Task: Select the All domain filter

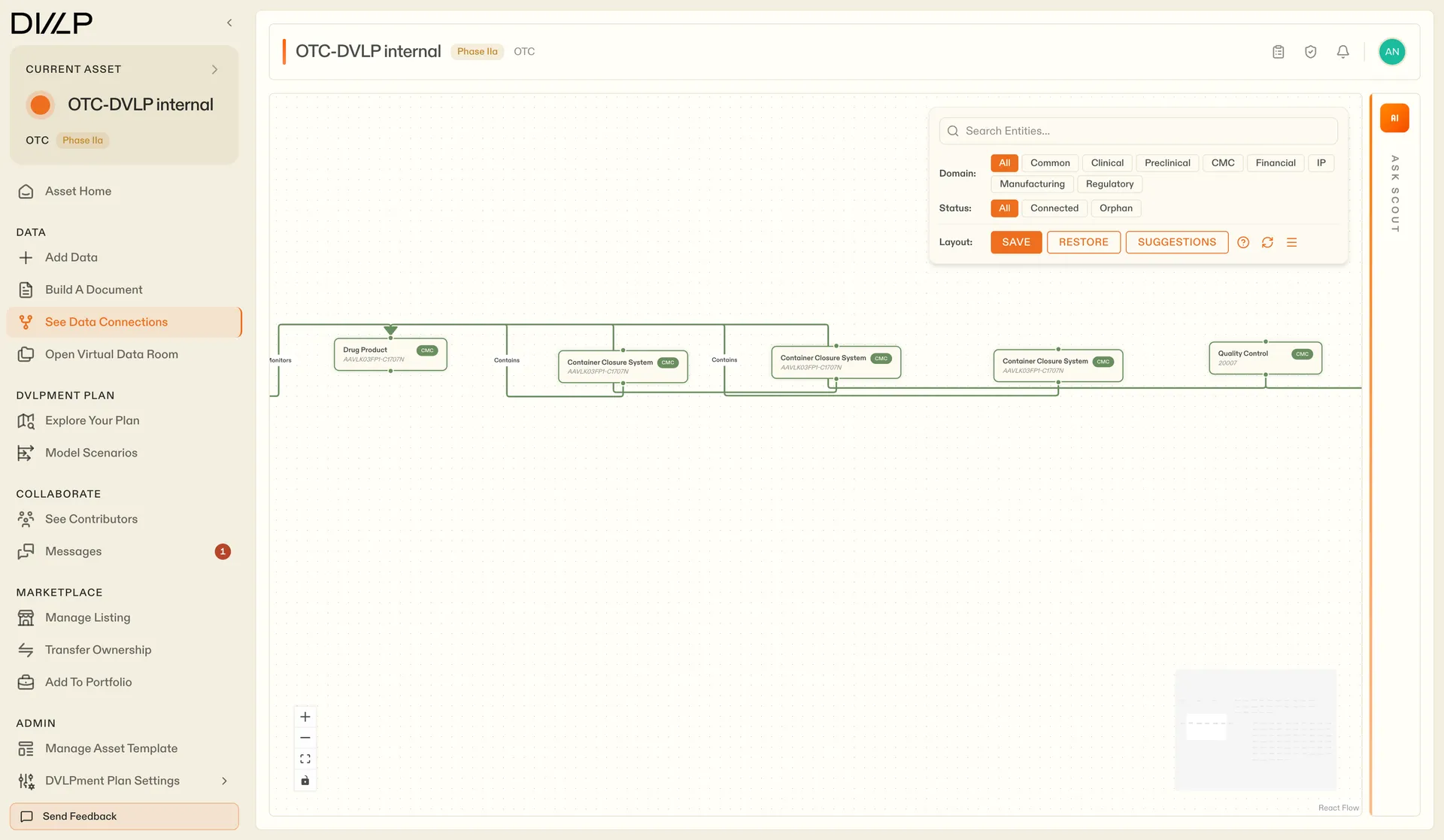Action: (1004, 163)
